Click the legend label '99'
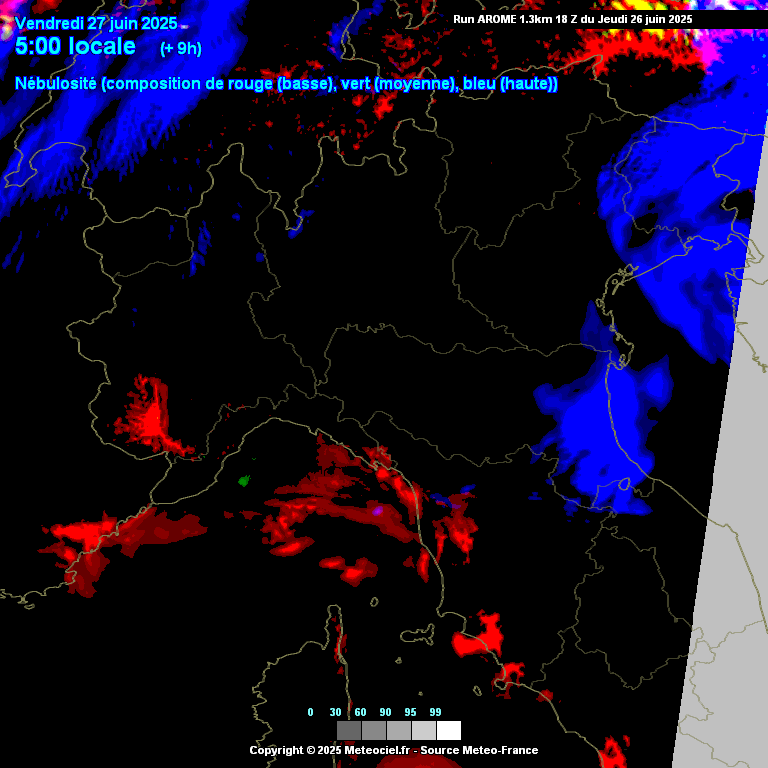Screen dimensions: 768x768 click(435, 712)
